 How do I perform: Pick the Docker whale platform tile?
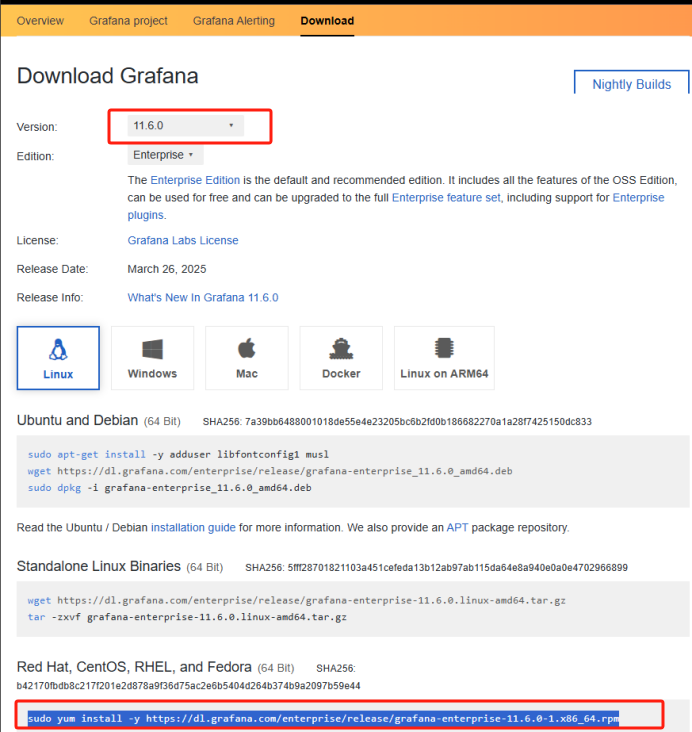coord(341,358)
